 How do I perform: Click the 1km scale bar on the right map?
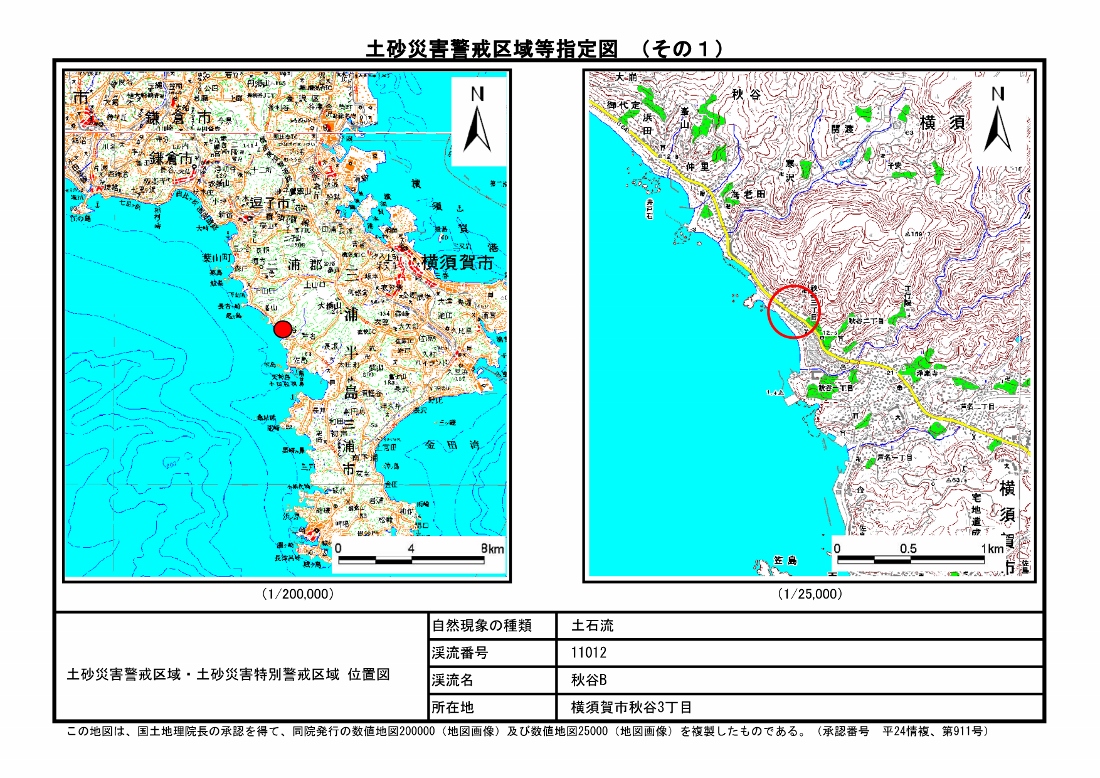(x=920, y=555)
